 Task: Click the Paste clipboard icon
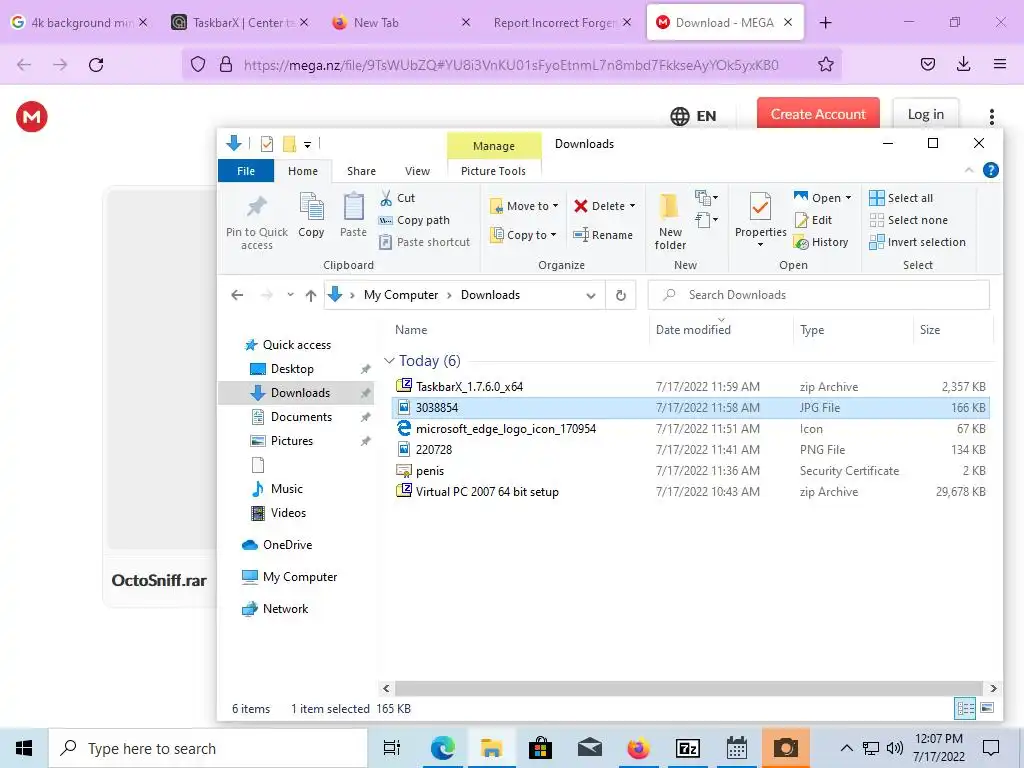point(353,206)
